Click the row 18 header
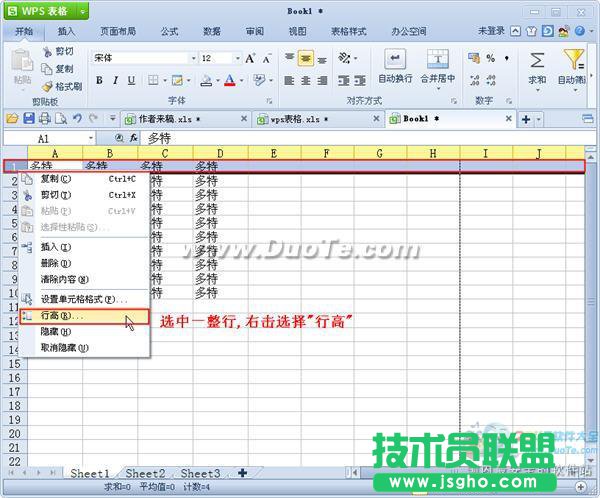The height and width of the screenshot is (498, 600). point(15,406)
